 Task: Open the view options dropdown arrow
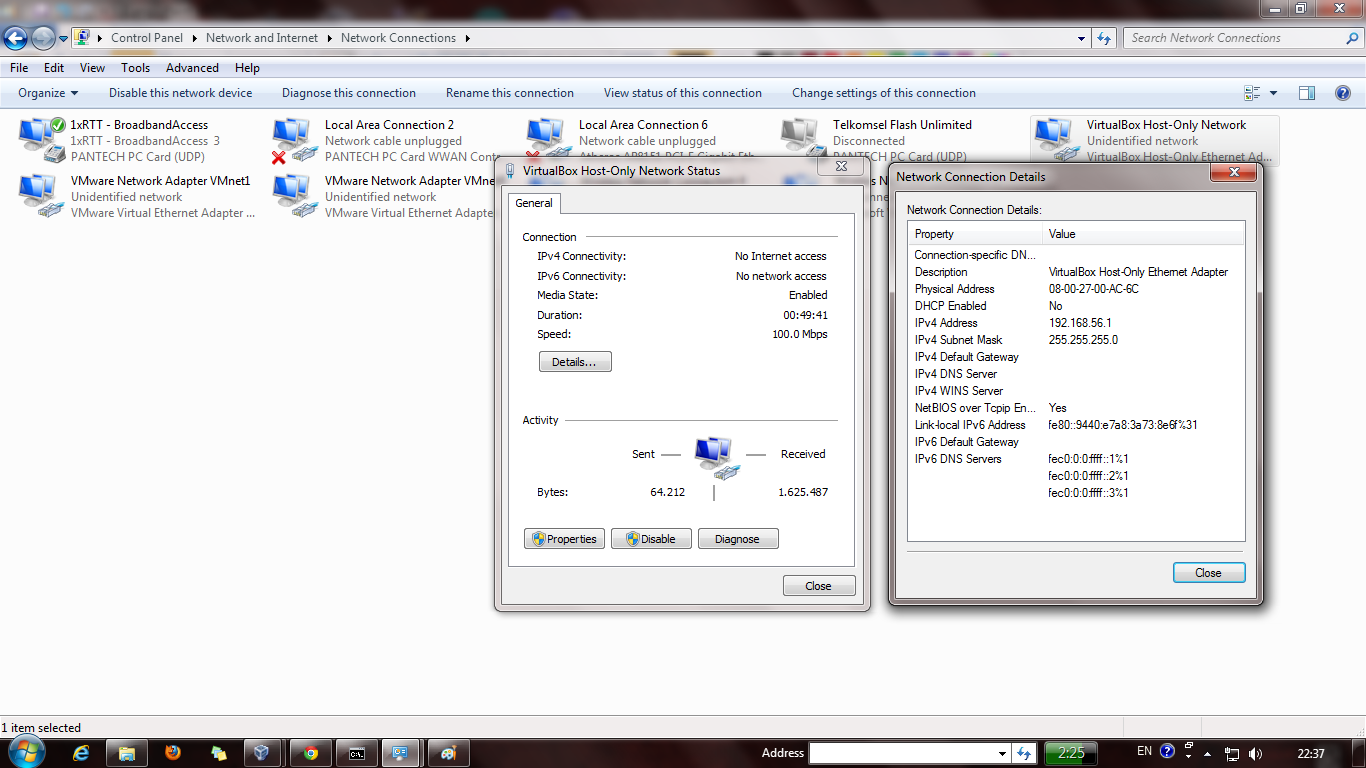tap(1273, 93)
